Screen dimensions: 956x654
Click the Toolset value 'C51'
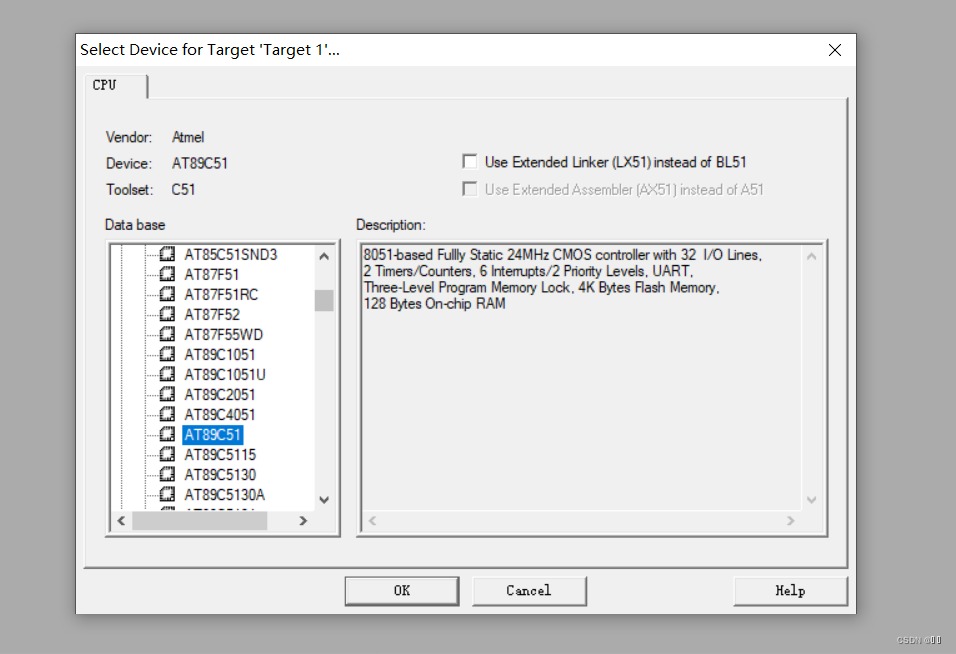183,190
